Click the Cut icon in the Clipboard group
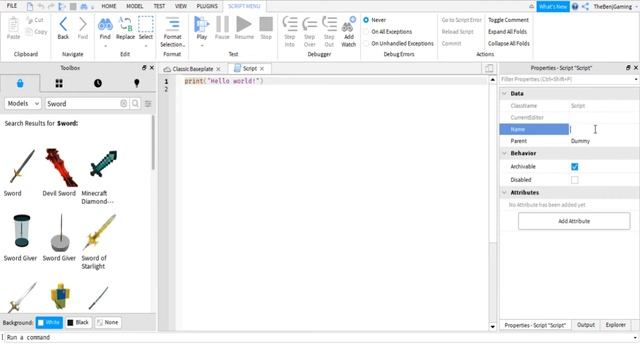 point(29,20)
